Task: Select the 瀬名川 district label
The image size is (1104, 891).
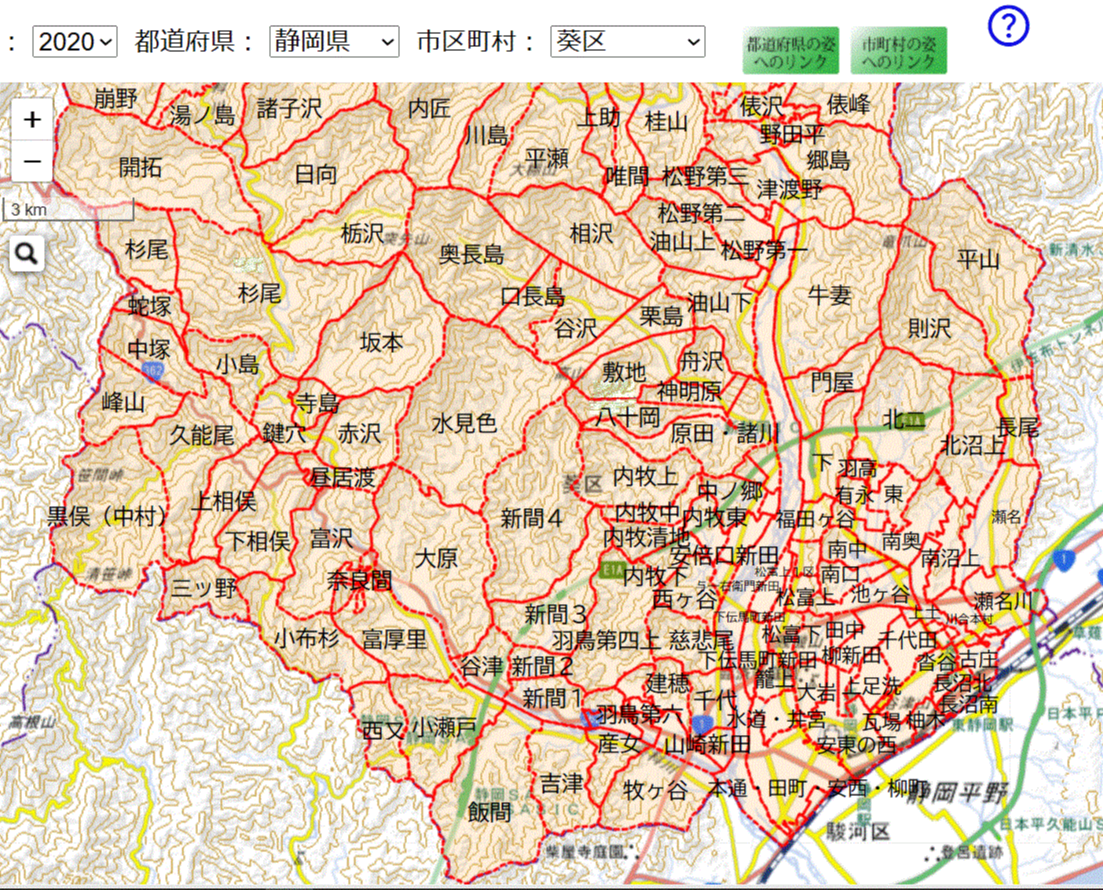Action: click(x=1003, y=601)
